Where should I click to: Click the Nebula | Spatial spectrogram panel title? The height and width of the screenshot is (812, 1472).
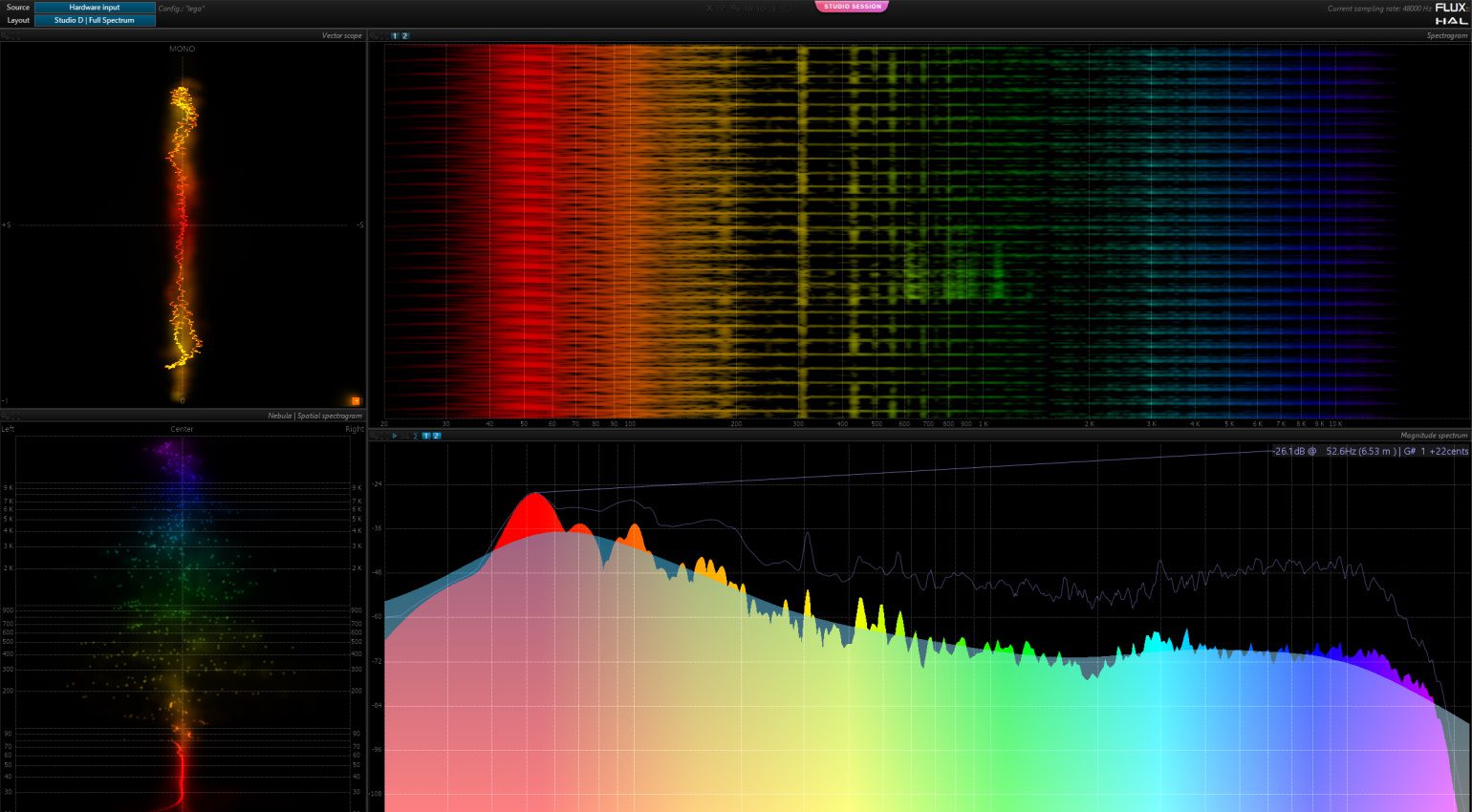(314, 417)
